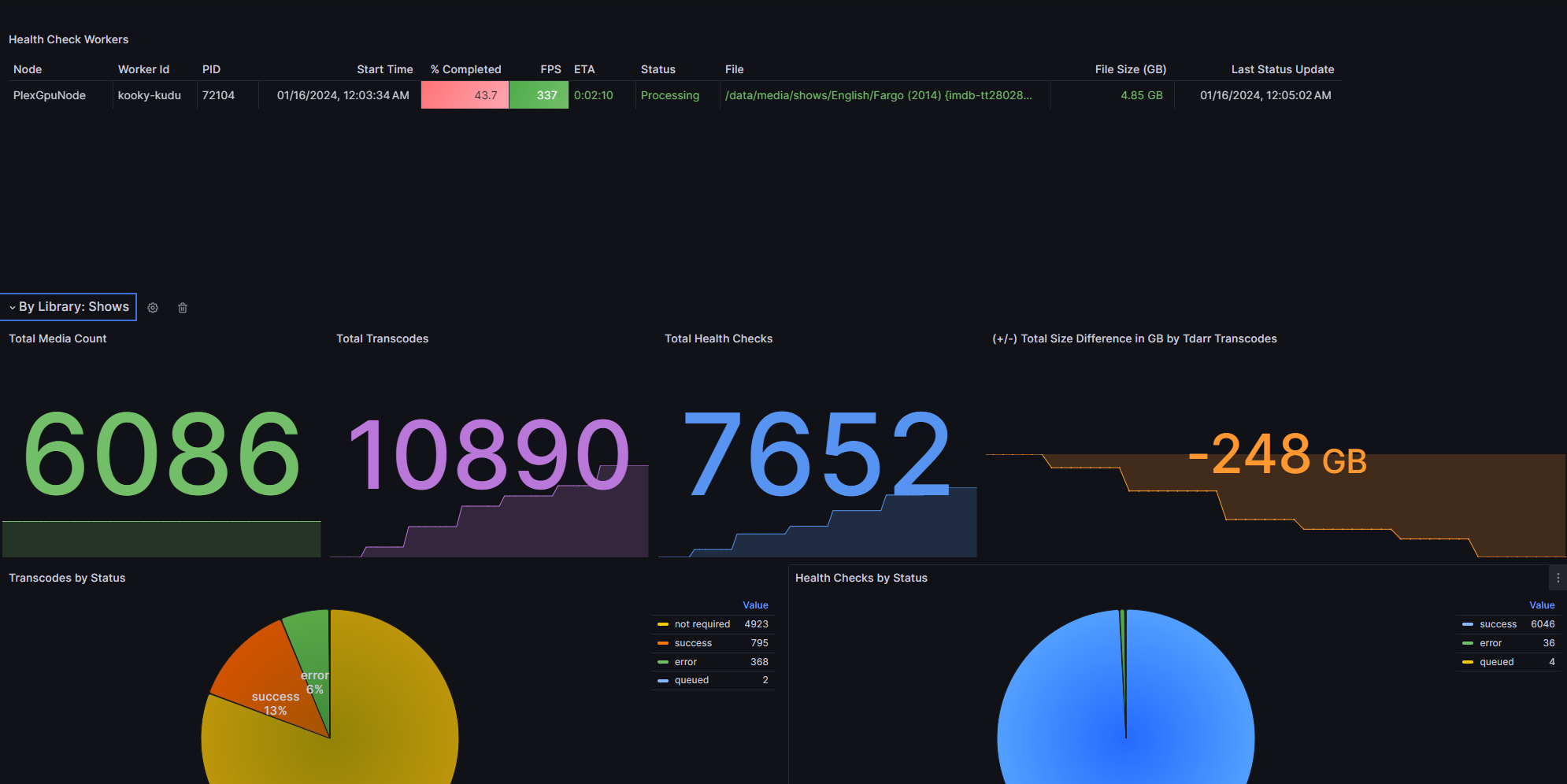Sort by % Completed column header
The image size is (1567, 784).
[465, 69]
